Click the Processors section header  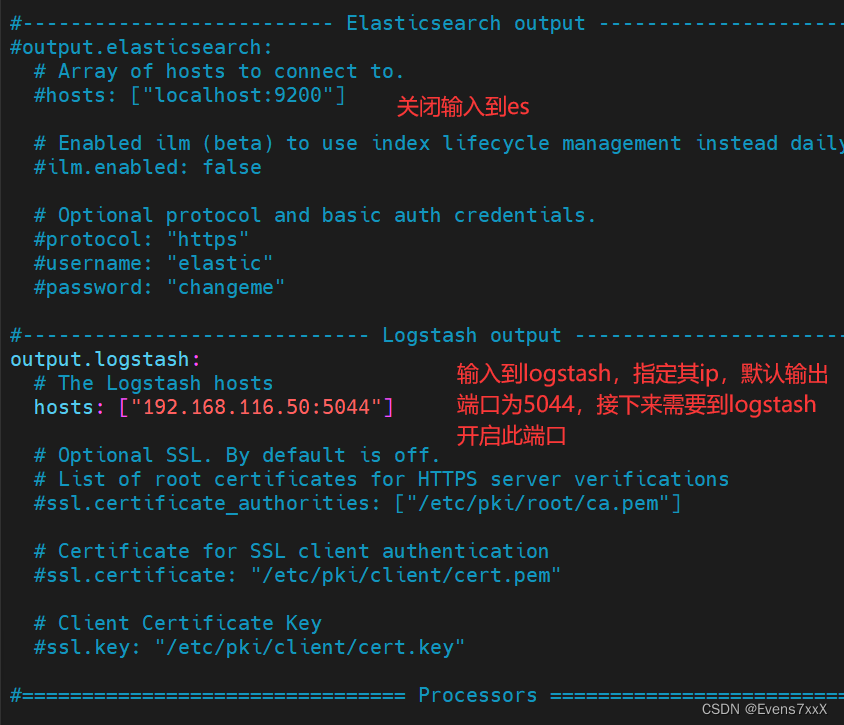[477, 695]
